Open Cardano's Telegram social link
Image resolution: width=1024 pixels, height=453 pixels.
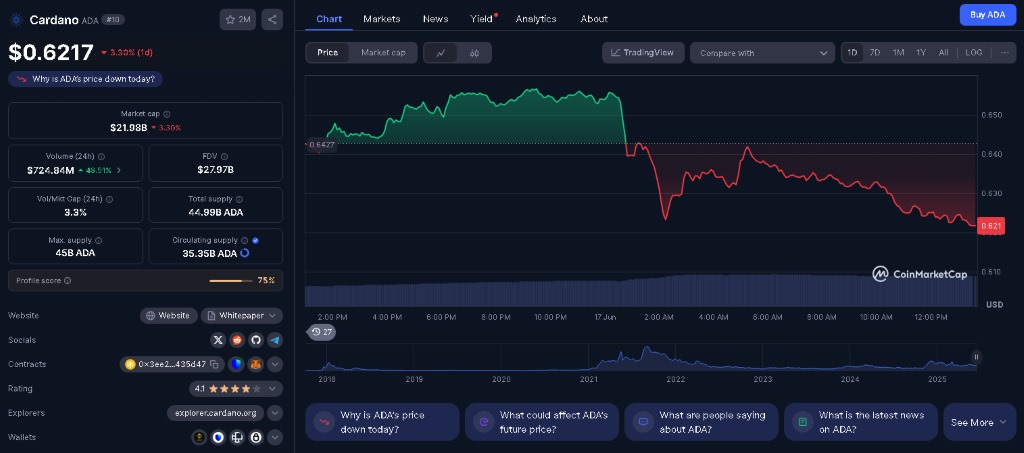(275, 340)
